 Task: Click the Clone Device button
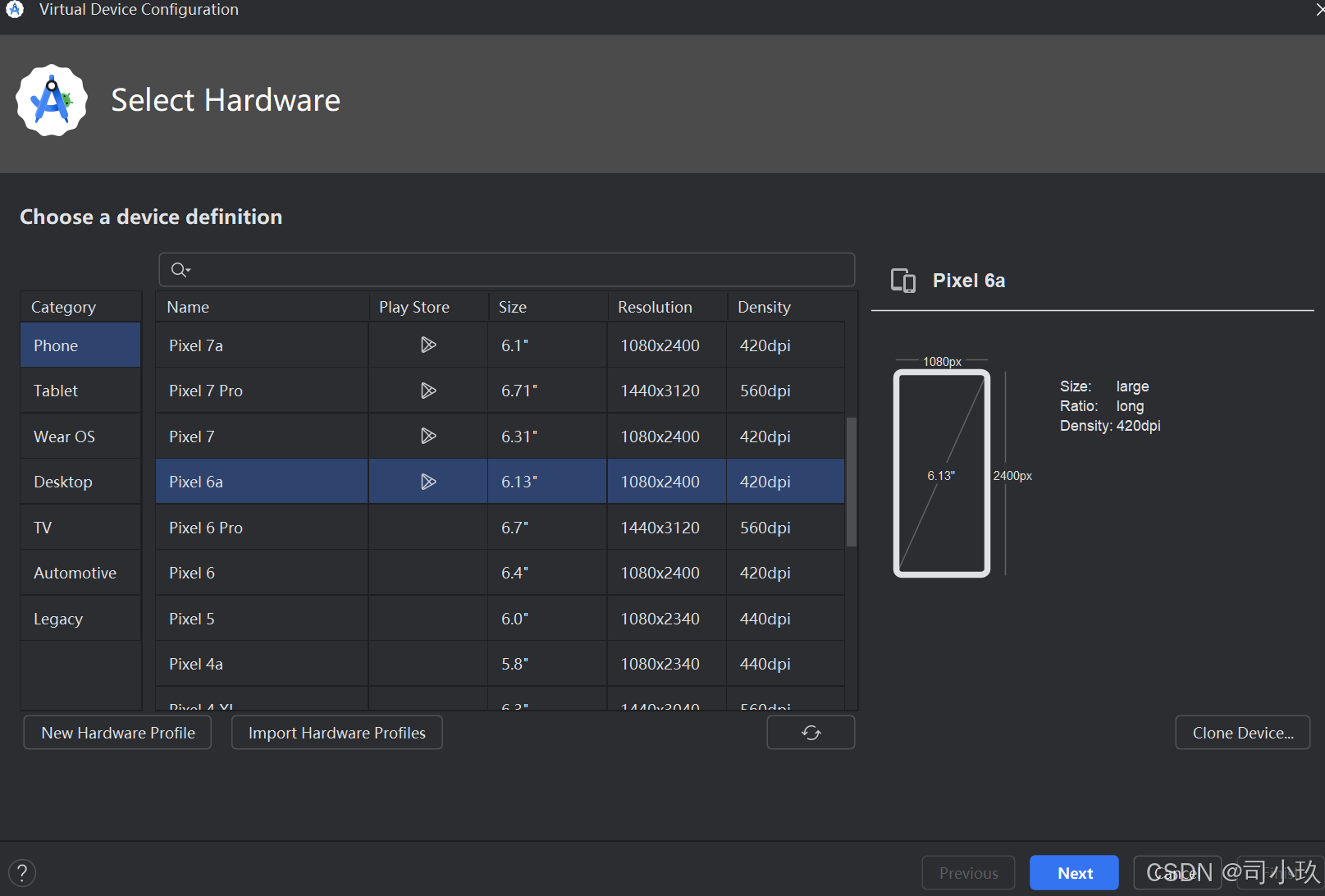click(x=1241, y=732)
